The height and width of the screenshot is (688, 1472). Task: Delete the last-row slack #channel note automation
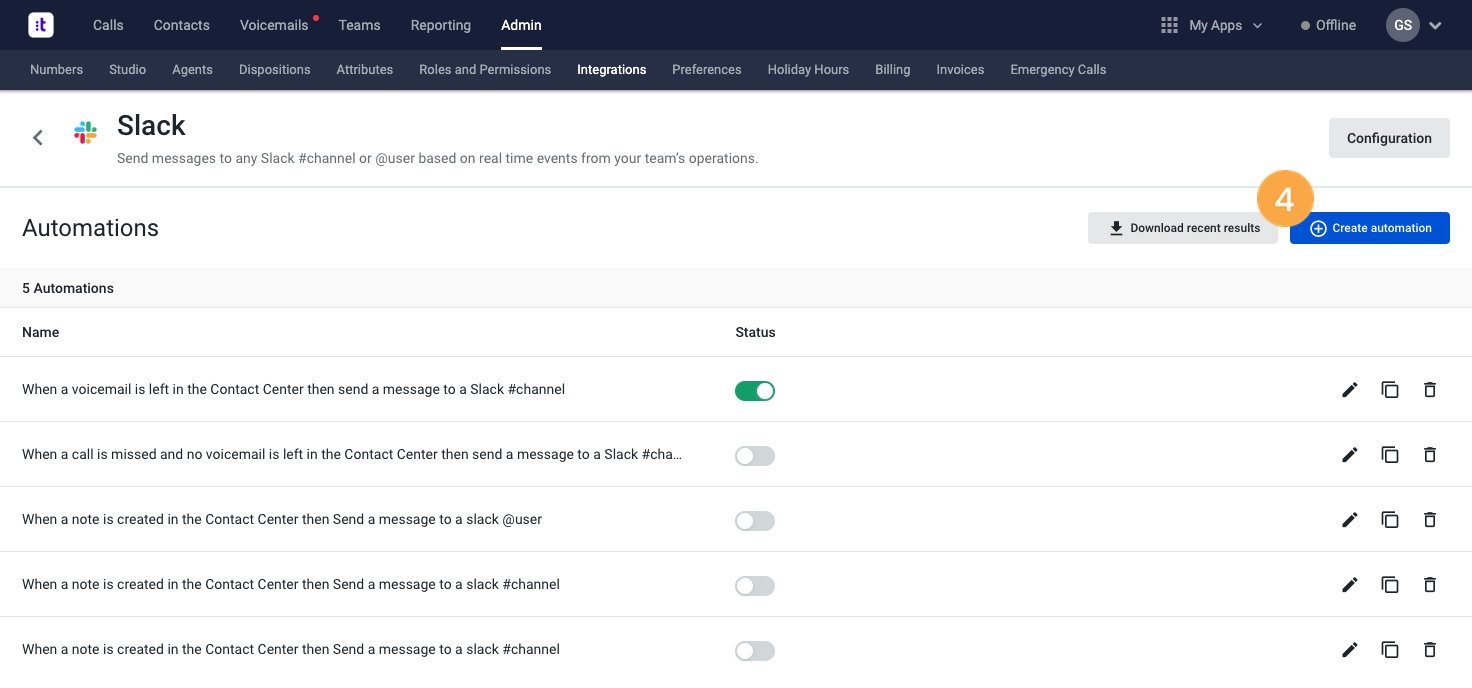1430,650
